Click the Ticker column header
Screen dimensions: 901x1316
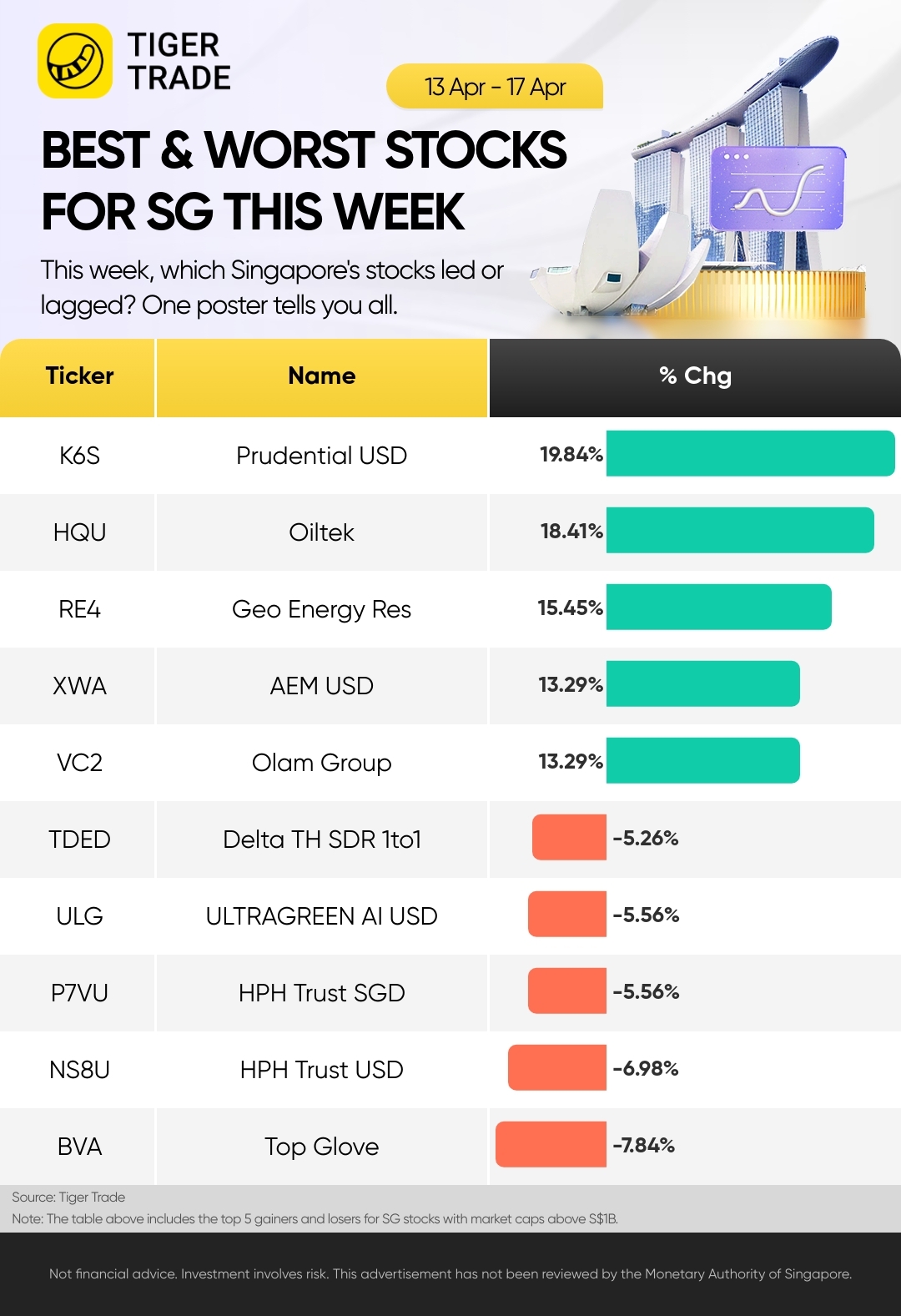click(78, 377)
